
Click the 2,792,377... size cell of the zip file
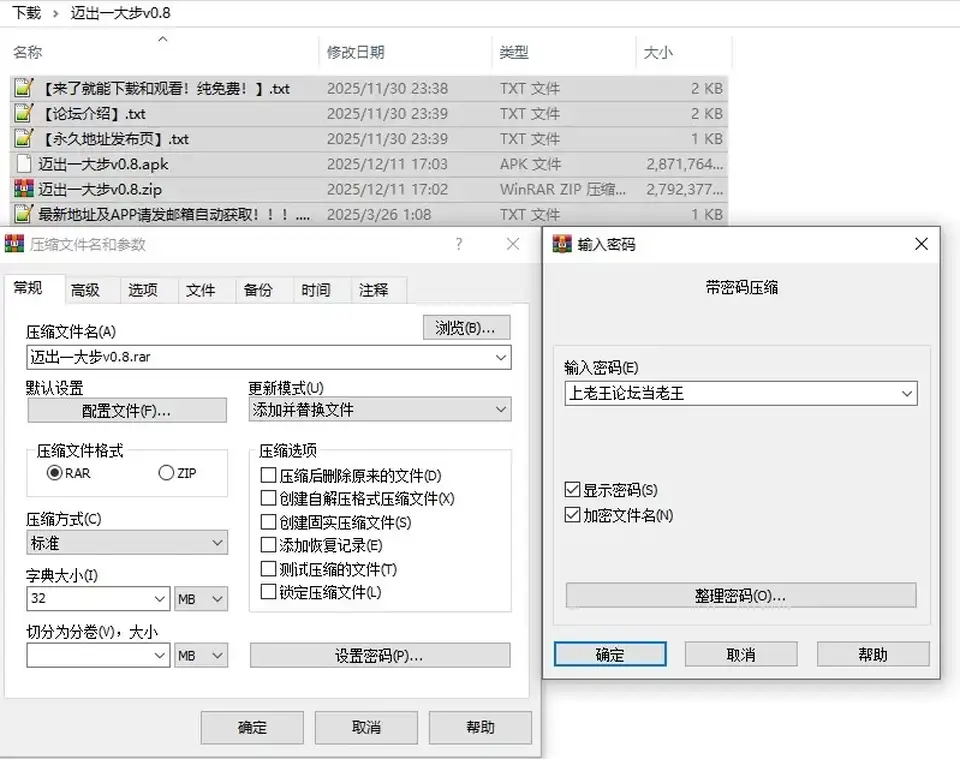[x=684, y=189]
